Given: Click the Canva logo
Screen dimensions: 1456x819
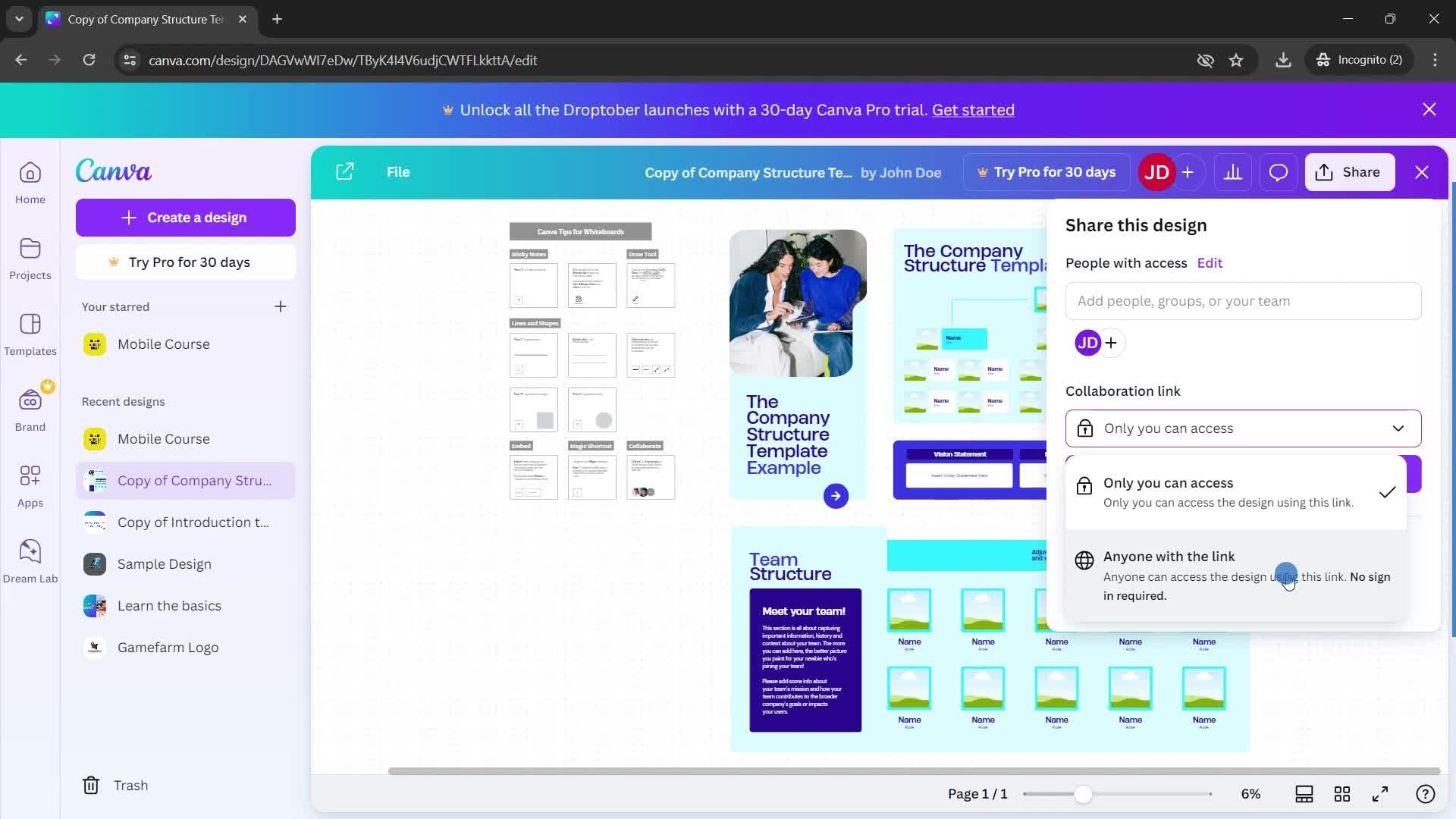Looking at the screenshot, I should pyautogui.click(x=114, y=171).
